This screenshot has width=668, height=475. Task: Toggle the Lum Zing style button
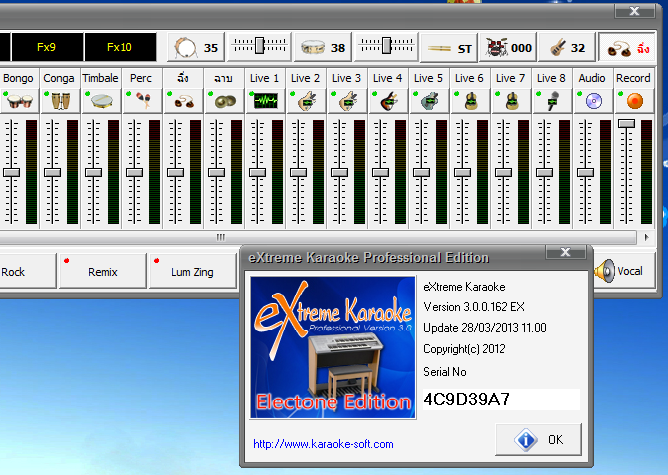[x=192, y=271]
